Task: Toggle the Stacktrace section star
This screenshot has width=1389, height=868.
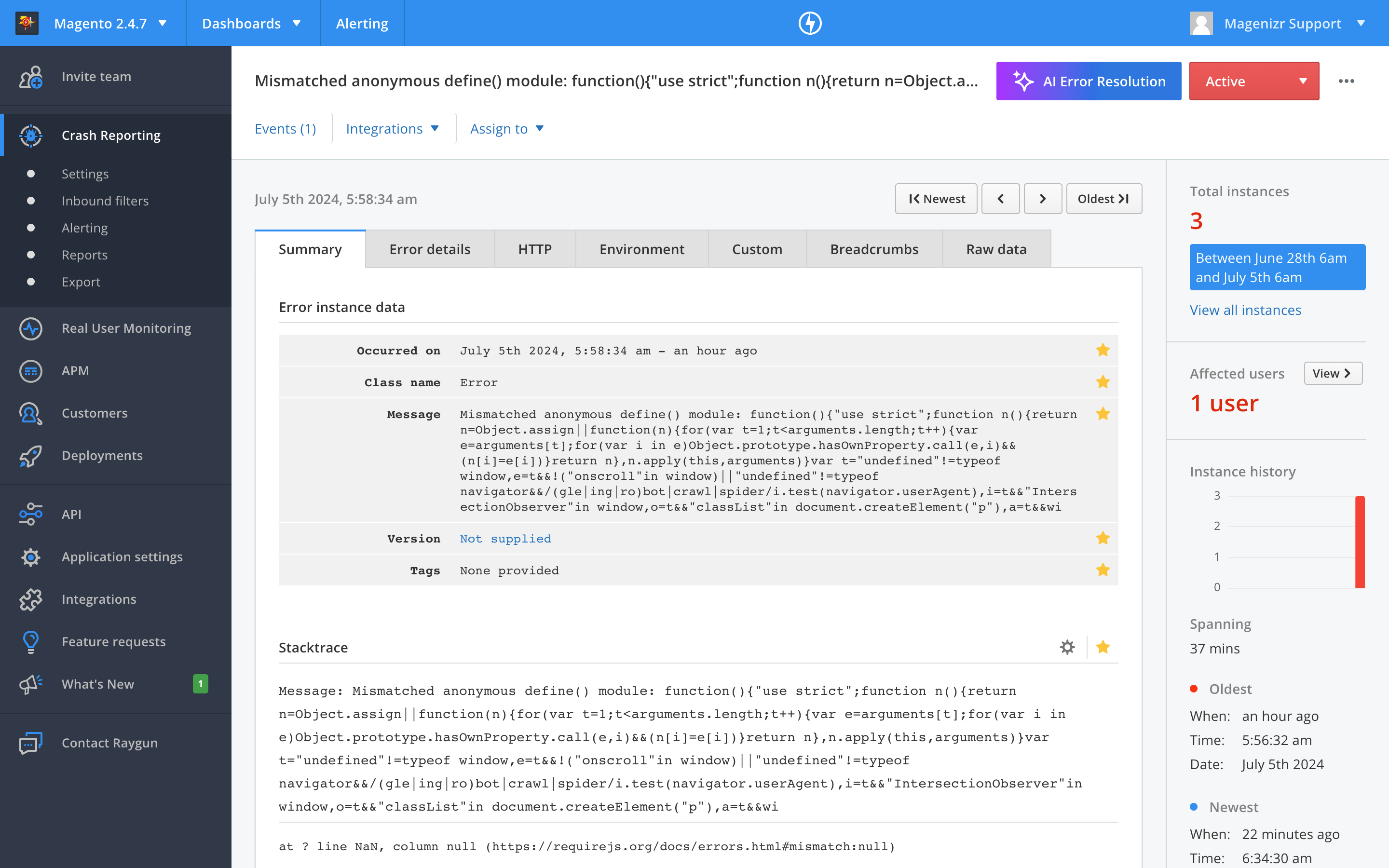Action: tap(1103, 648)
